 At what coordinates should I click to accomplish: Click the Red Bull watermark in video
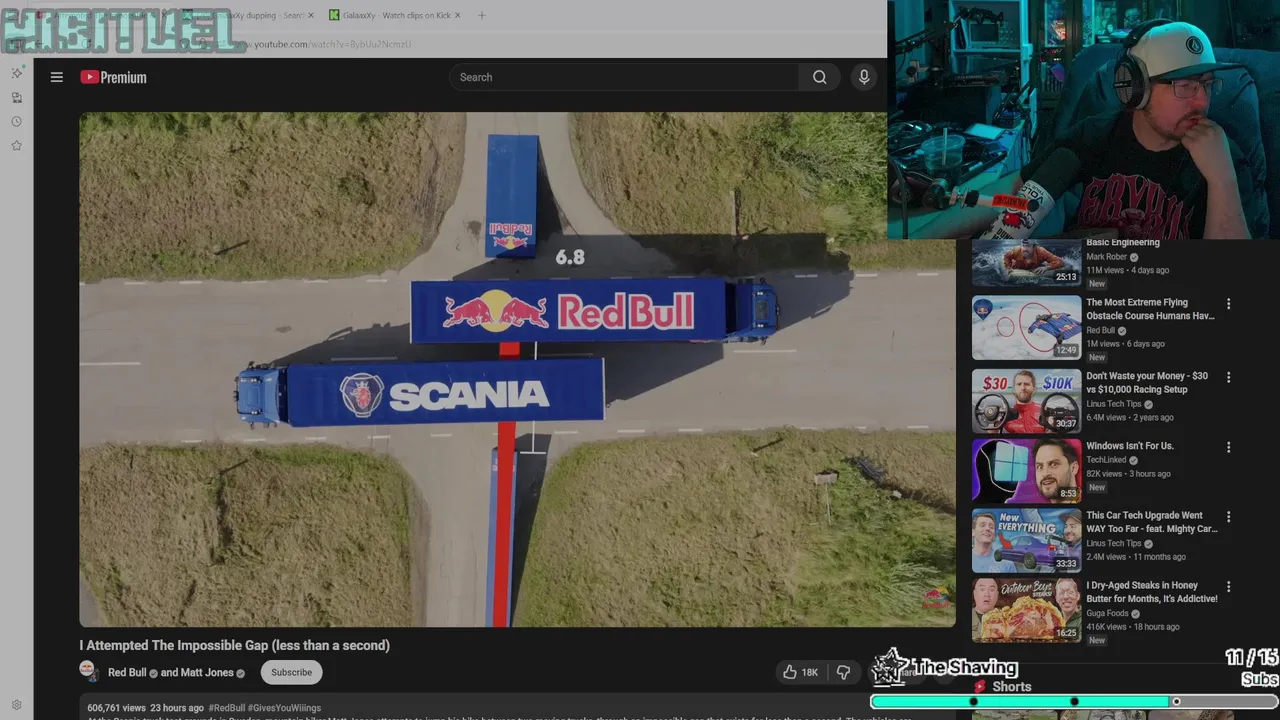pyautogui.click(x=936, y=598)
